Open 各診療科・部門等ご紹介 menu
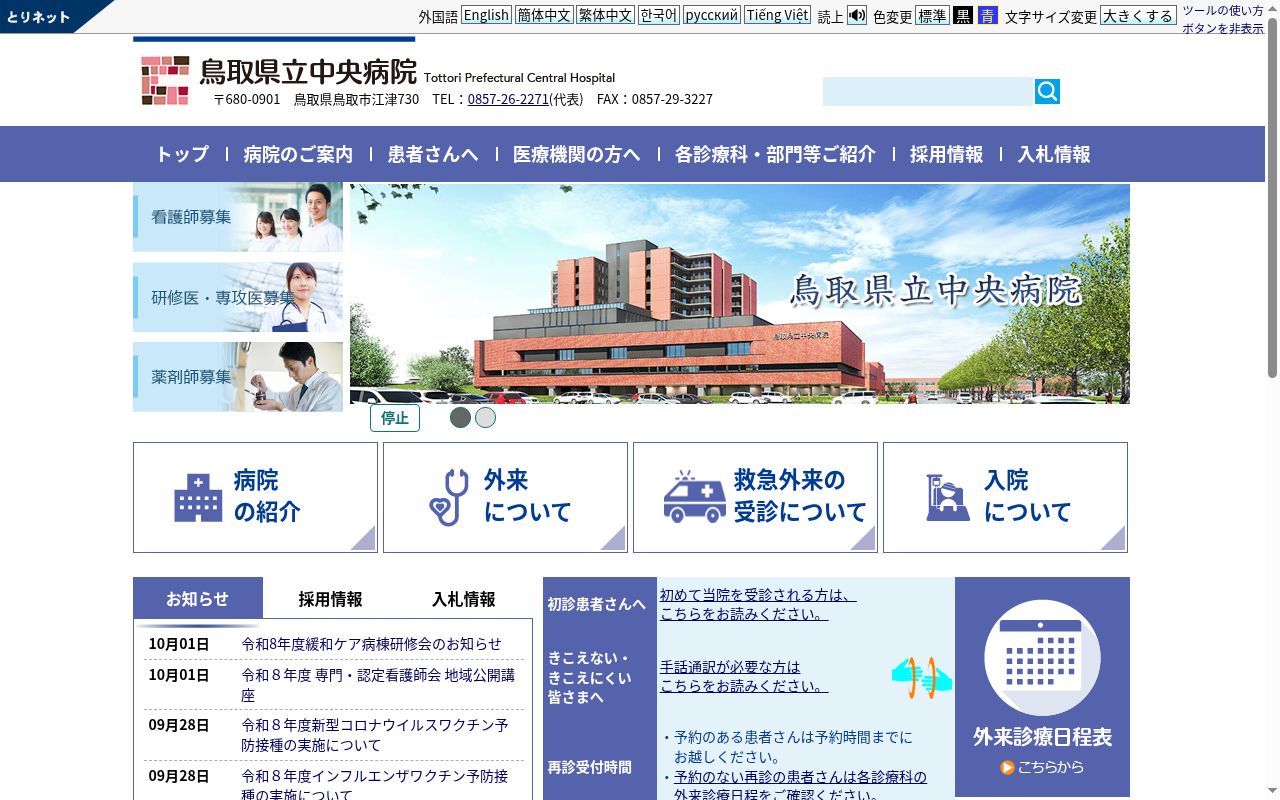 click(x=775, y=154)
